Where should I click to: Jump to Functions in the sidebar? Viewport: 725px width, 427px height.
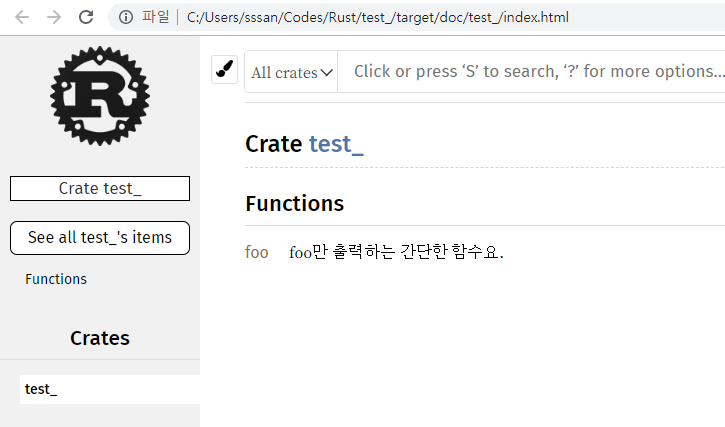[x=56, y=279]
